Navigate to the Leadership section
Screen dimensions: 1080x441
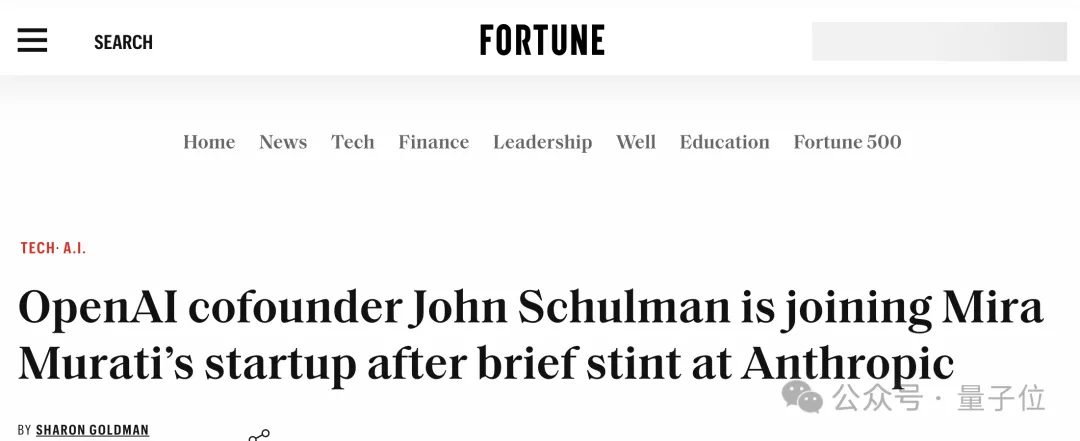542,142
